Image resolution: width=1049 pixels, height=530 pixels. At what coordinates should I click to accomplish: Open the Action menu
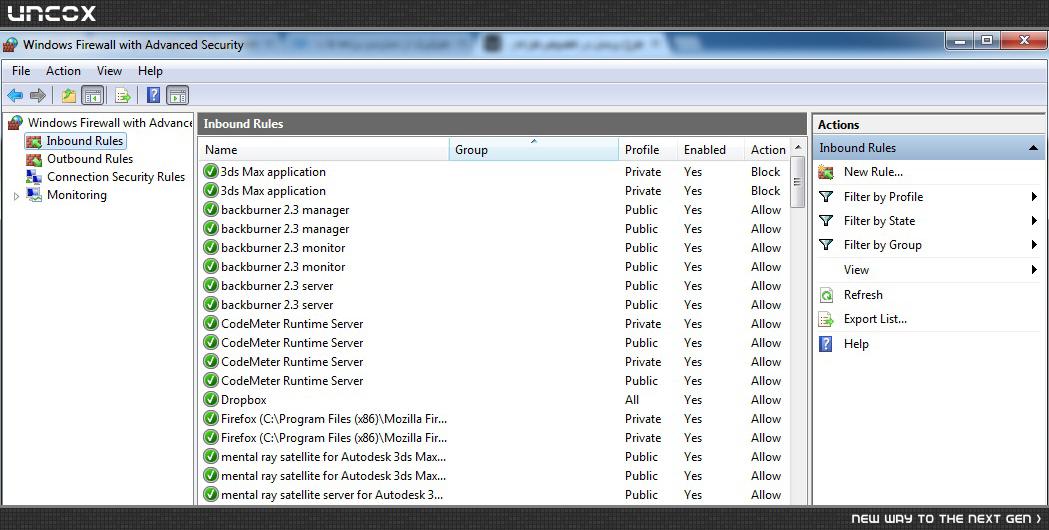coord(63,71)
